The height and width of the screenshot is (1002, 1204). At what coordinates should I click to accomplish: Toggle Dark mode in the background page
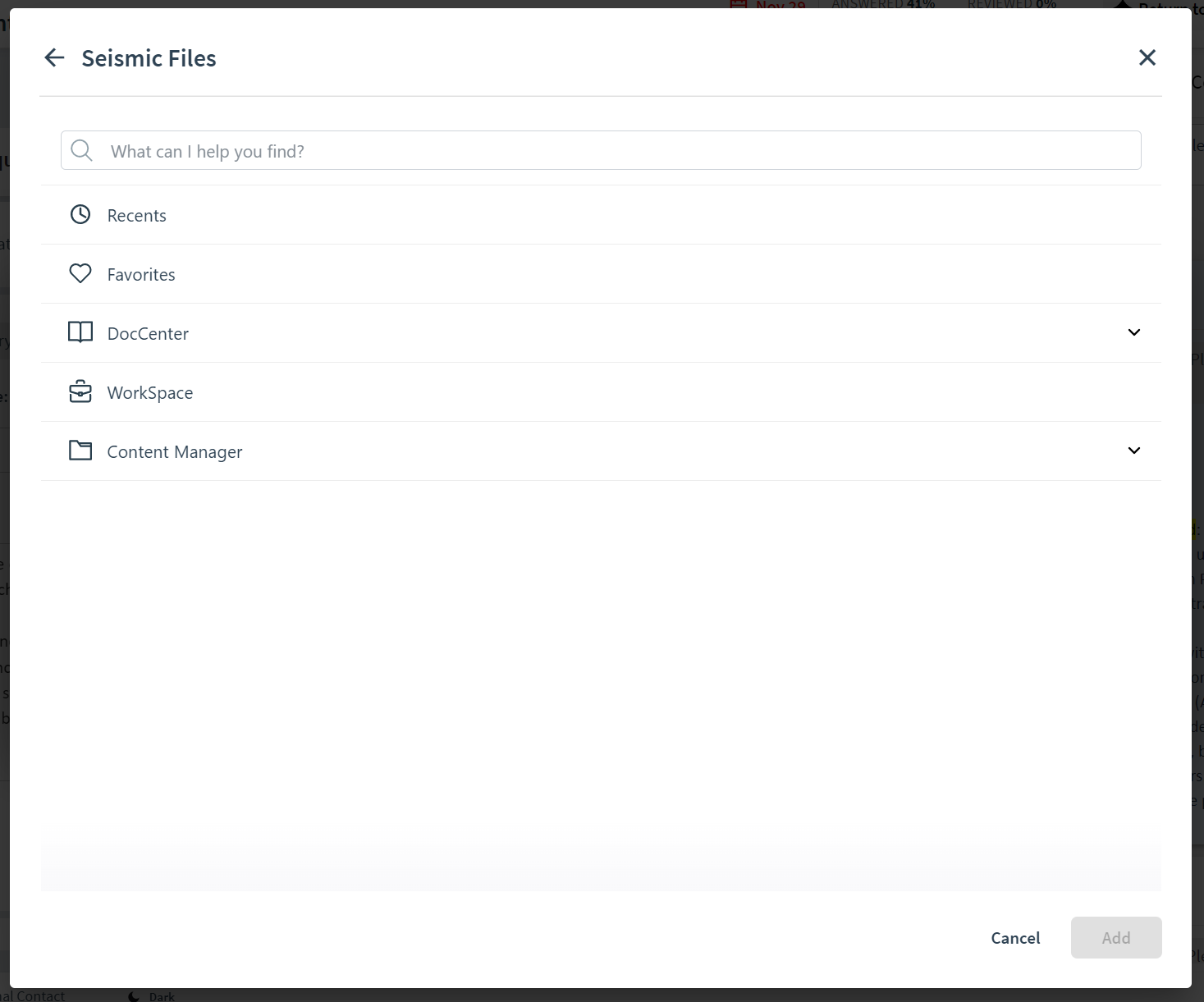pos(151,996)
